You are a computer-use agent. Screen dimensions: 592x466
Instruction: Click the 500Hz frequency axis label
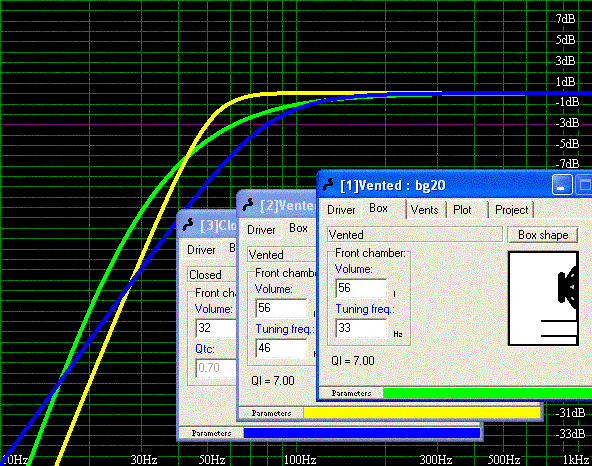click(504, 460)
